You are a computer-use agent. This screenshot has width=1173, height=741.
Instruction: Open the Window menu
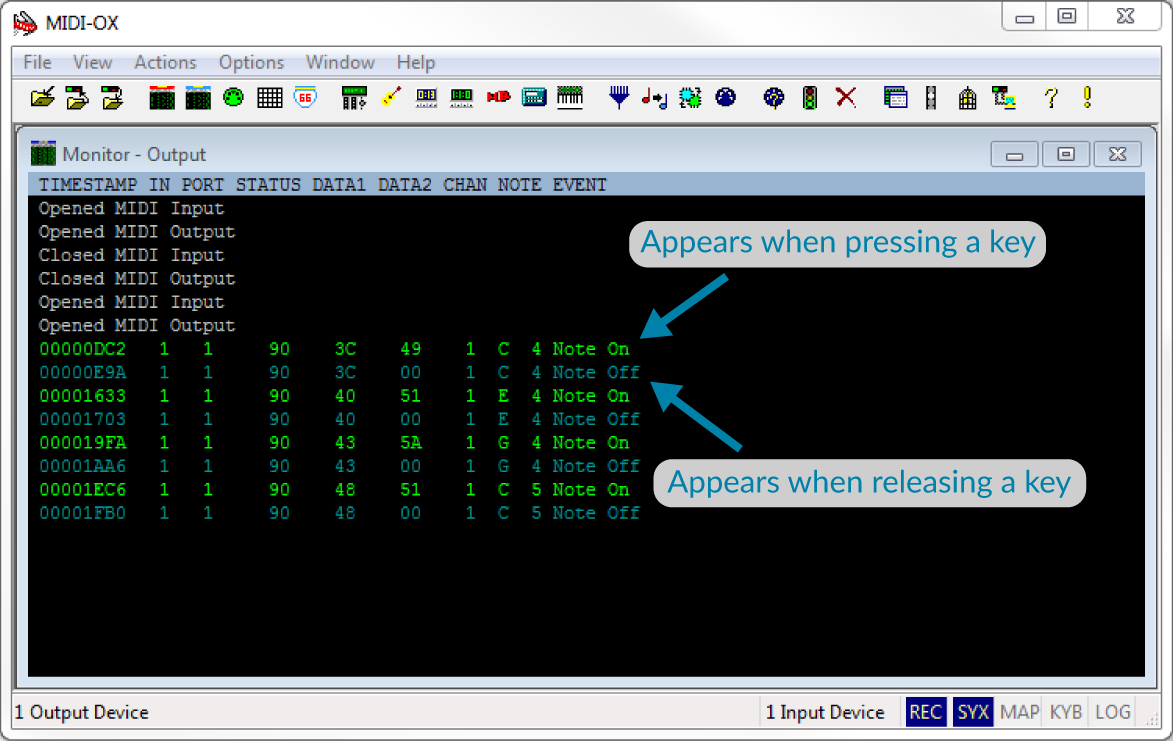pos(340,62)
